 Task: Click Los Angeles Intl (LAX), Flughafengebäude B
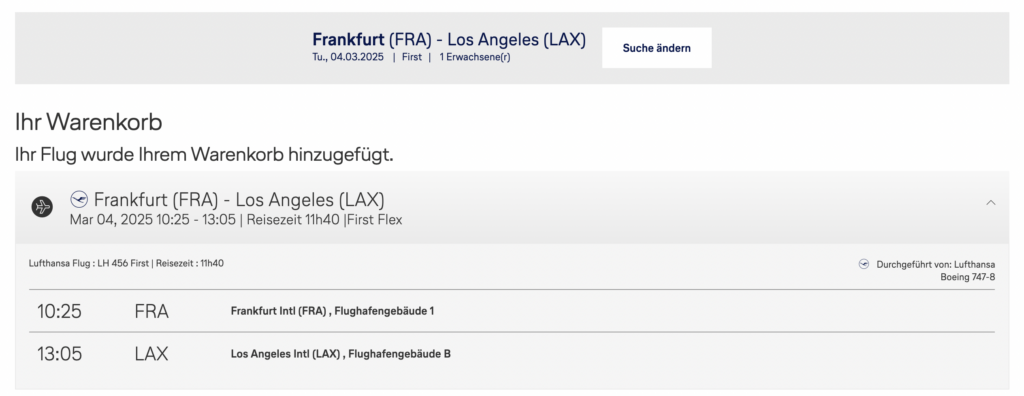341,354
